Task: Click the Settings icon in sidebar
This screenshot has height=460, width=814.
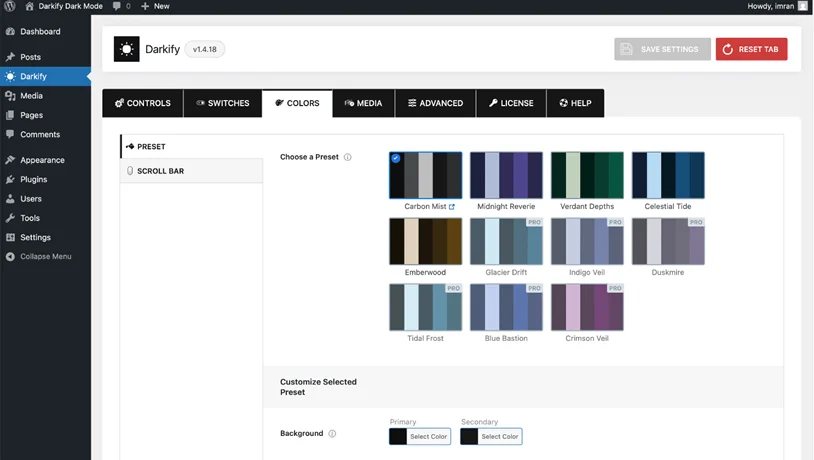Action: tap(10, 237)
